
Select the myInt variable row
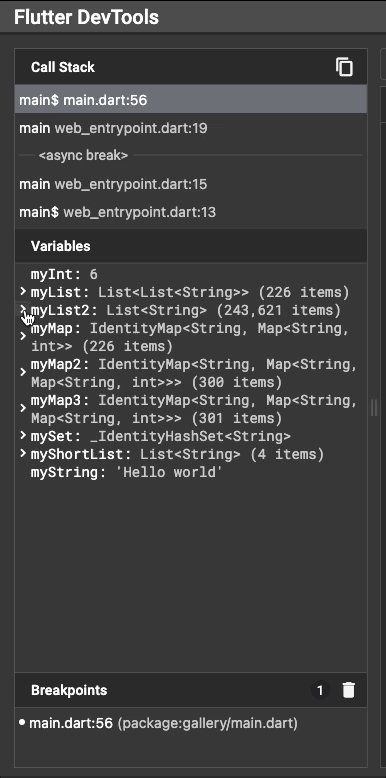(x=191, y=274)
